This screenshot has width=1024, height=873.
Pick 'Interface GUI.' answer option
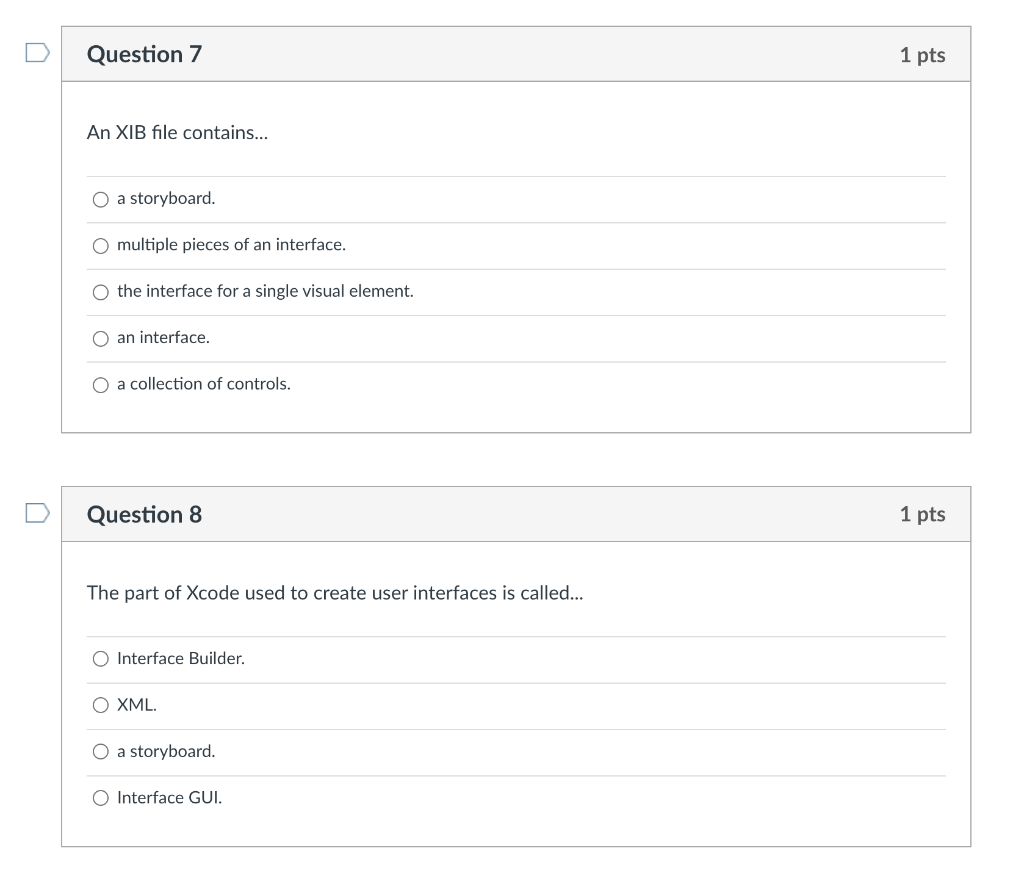[100, 797]
